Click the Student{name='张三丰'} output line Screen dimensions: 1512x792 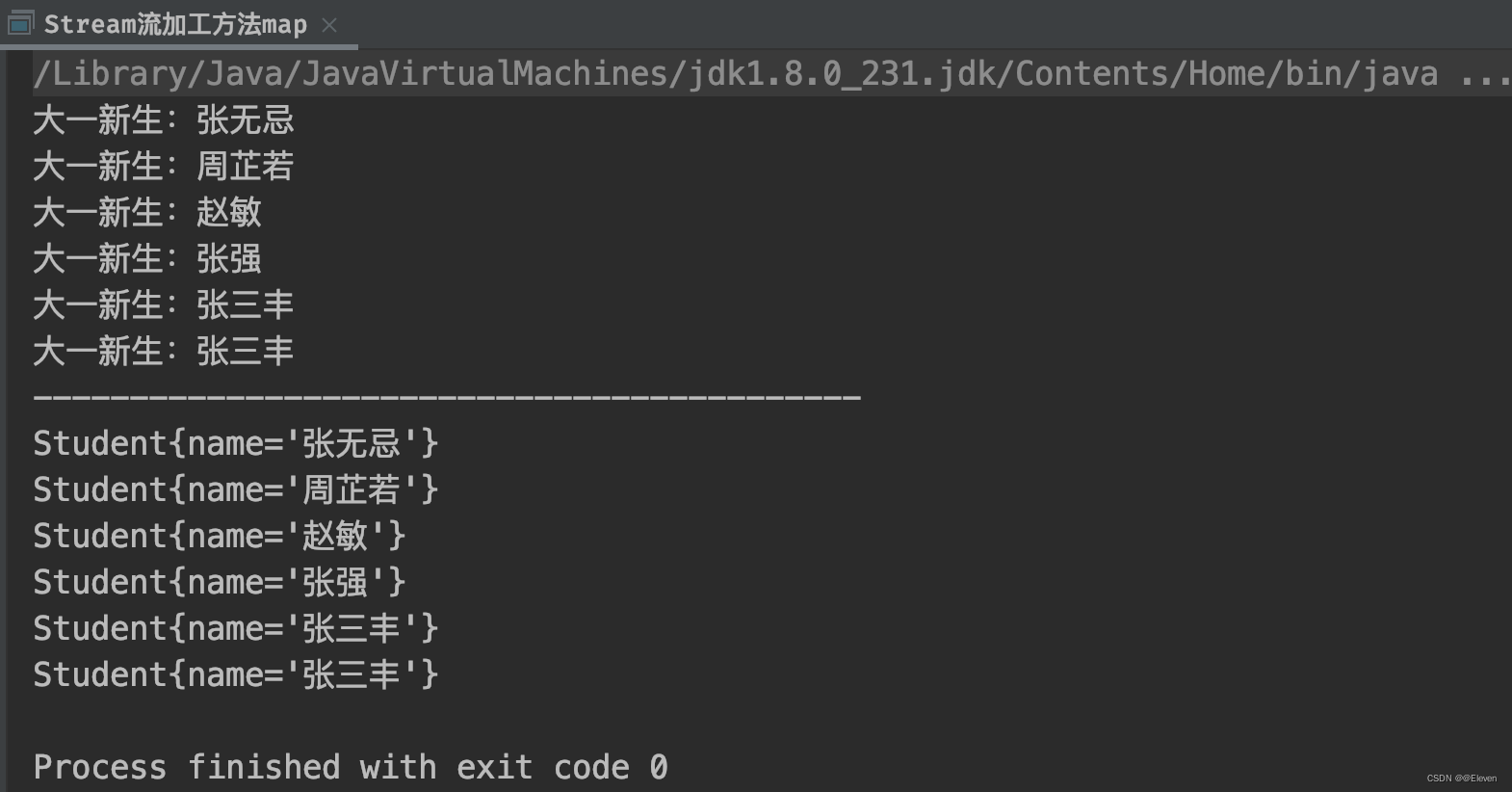coord(235,627)
